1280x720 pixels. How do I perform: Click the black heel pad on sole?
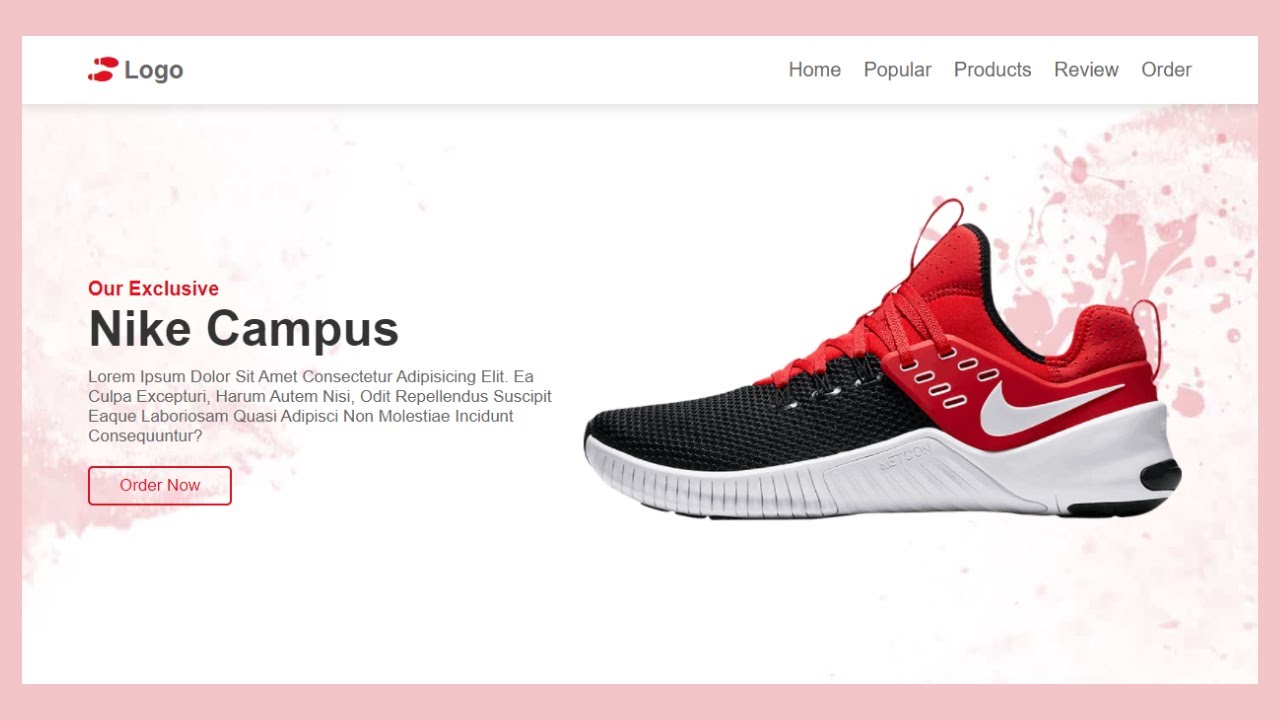pyautogui.click(x=1161, y=476)
